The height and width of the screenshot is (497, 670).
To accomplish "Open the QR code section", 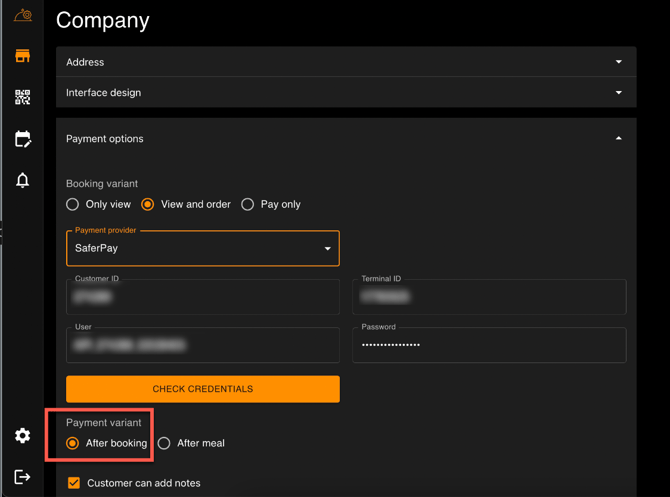I will point(22,97).
